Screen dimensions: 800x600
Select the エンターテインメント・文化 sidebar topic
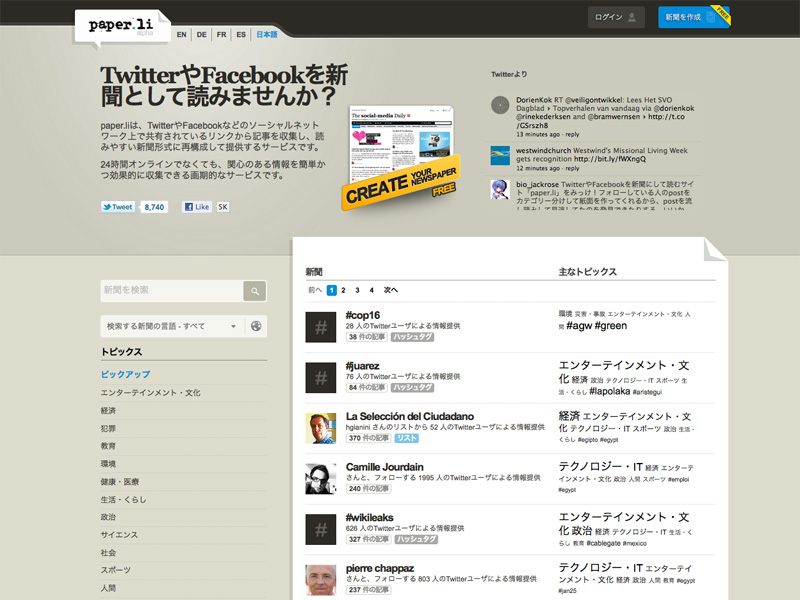coord(151,392)
